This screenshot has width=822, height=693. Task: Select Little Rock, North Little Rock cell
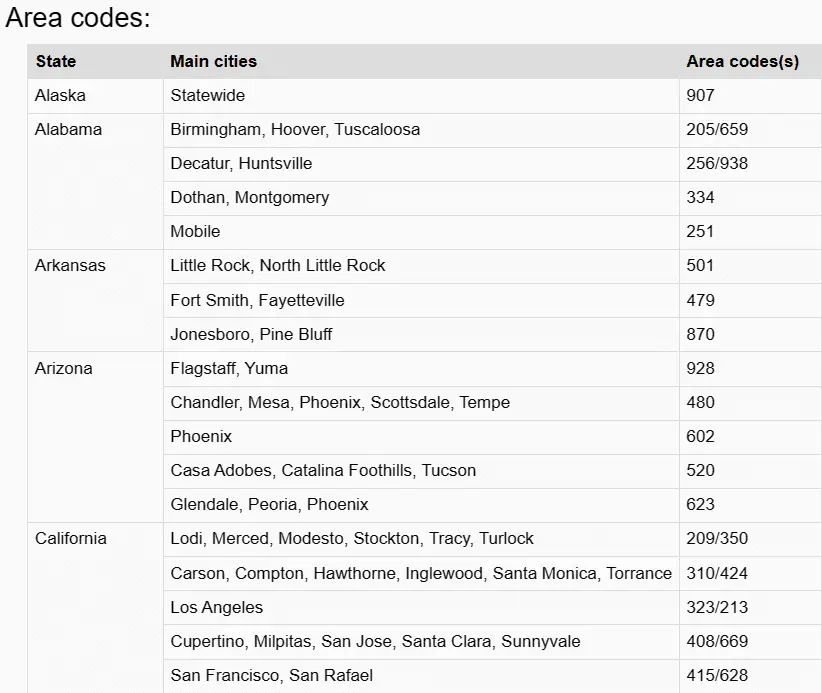coord(421,266)
